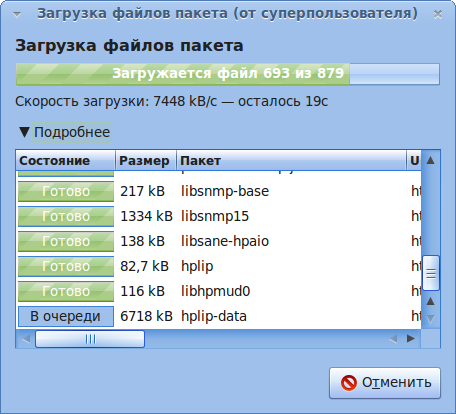Click the down arrow of vertical scrollbar
Image resolution: width=456 pixels, height=414 pixels.
[431, 319]
